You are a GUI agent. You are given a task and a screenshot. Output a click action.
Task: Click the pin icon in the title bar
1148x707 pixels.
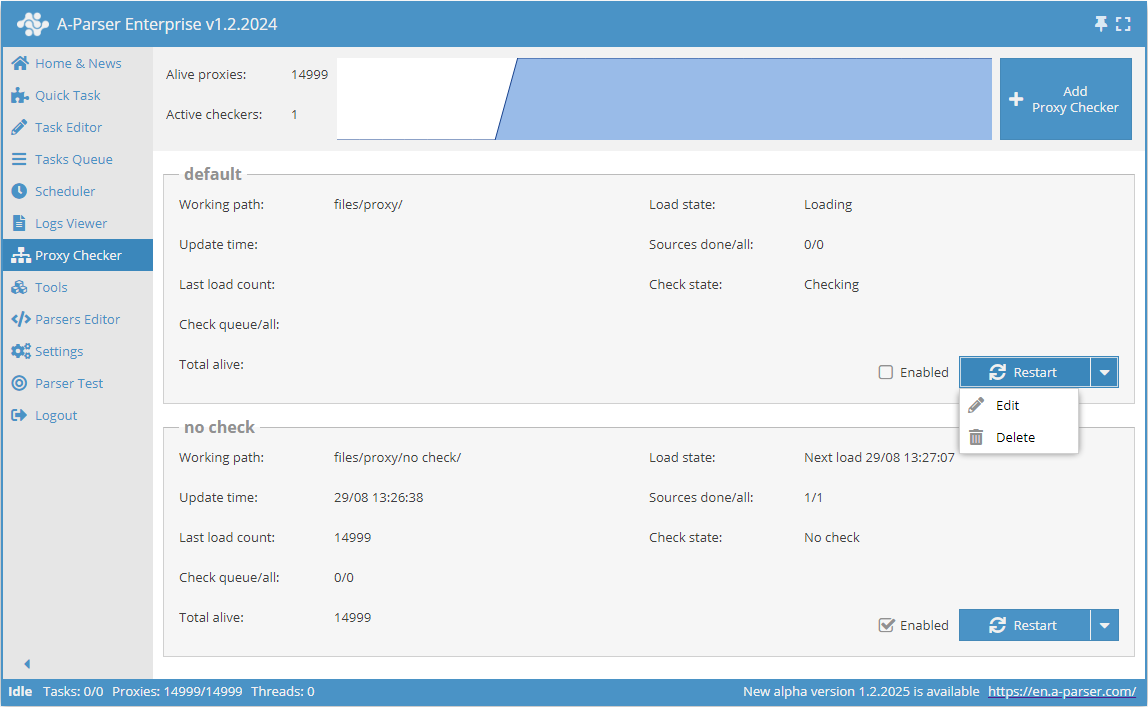coord(1100,23)
